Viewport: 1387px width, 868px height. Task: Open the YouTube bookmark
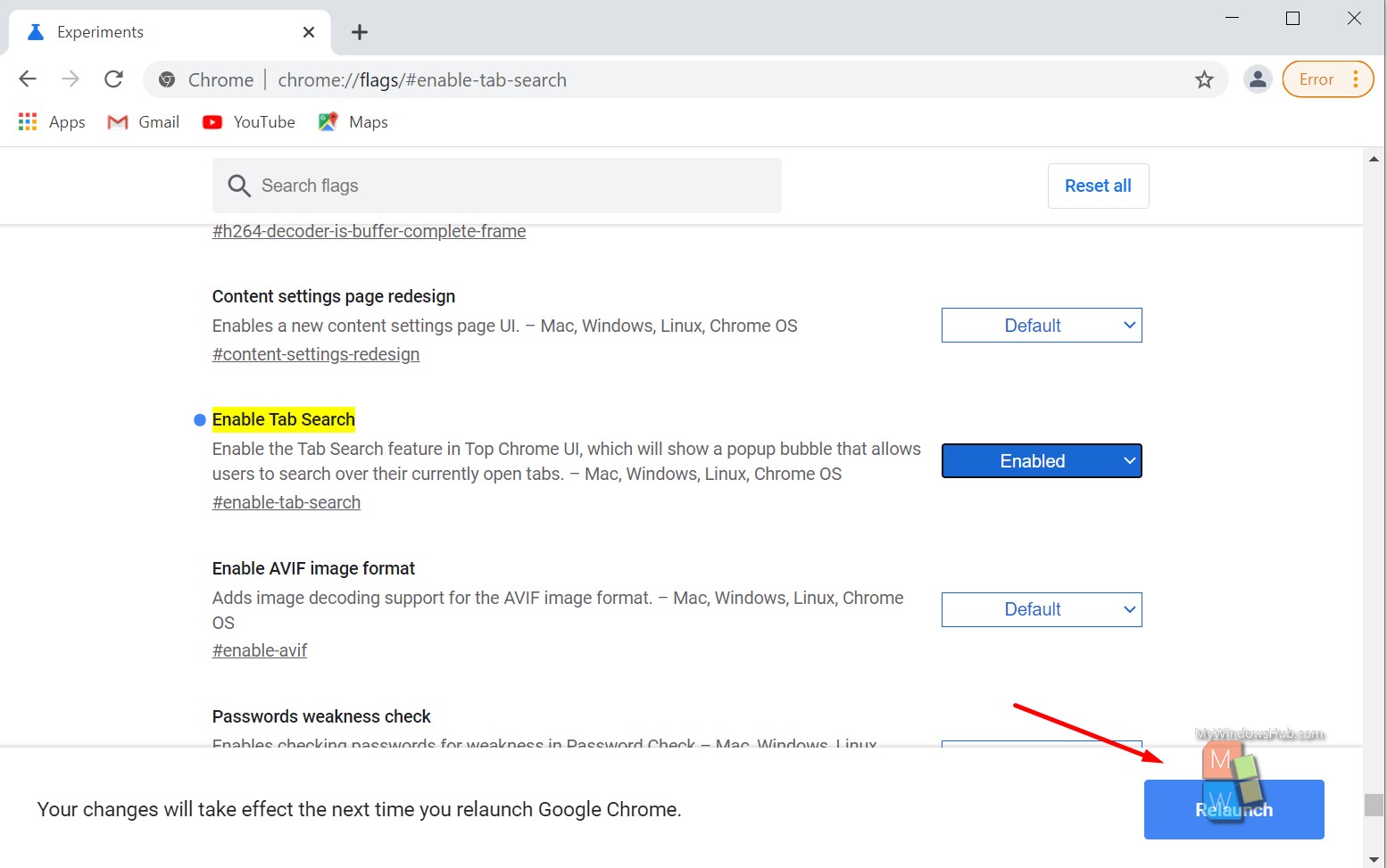coord(248,122)
